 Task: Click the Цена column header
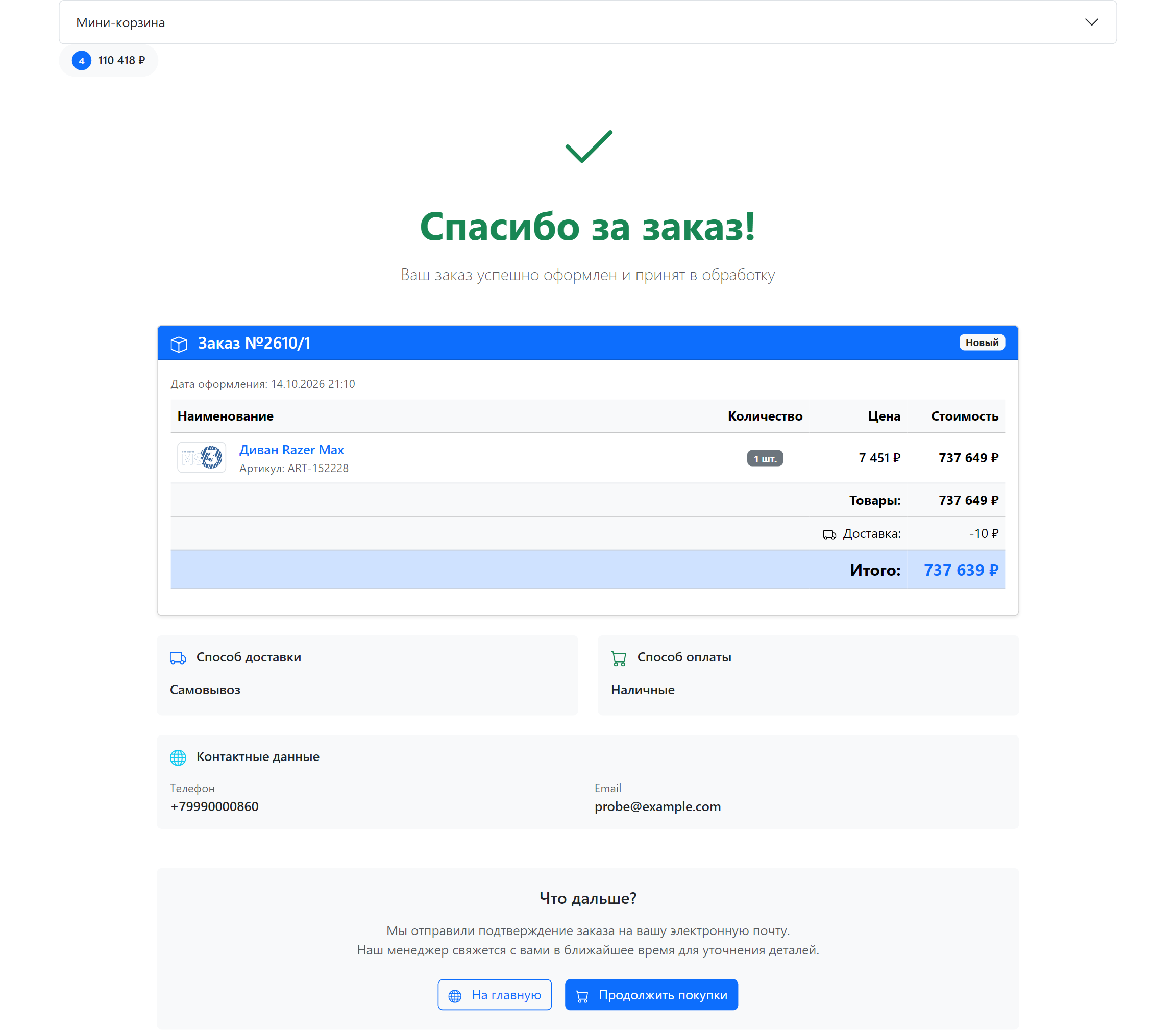884,416
